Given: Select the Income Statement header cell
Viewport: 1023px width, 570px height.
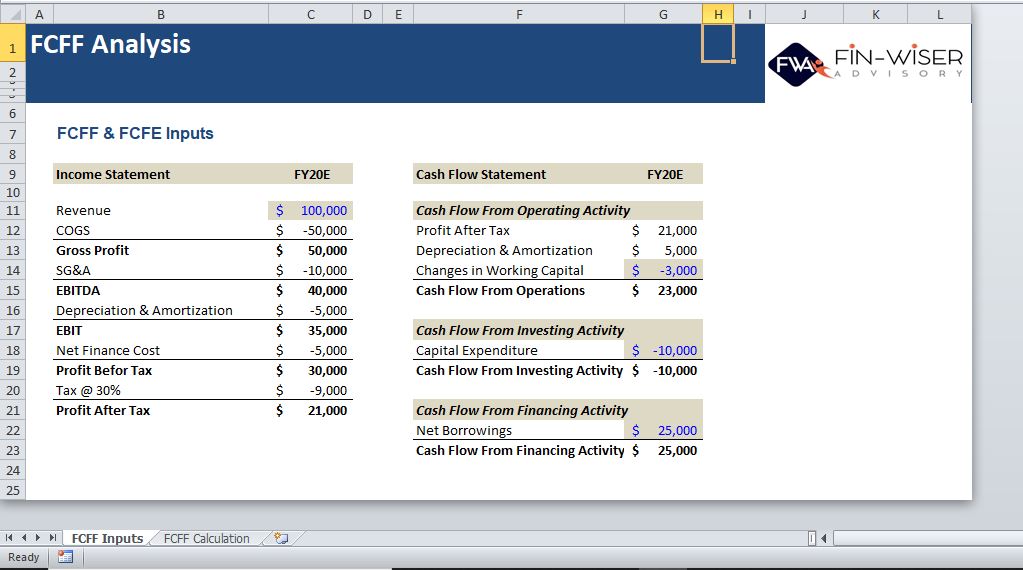Looking at the screenshot, I should pos(160,174).
